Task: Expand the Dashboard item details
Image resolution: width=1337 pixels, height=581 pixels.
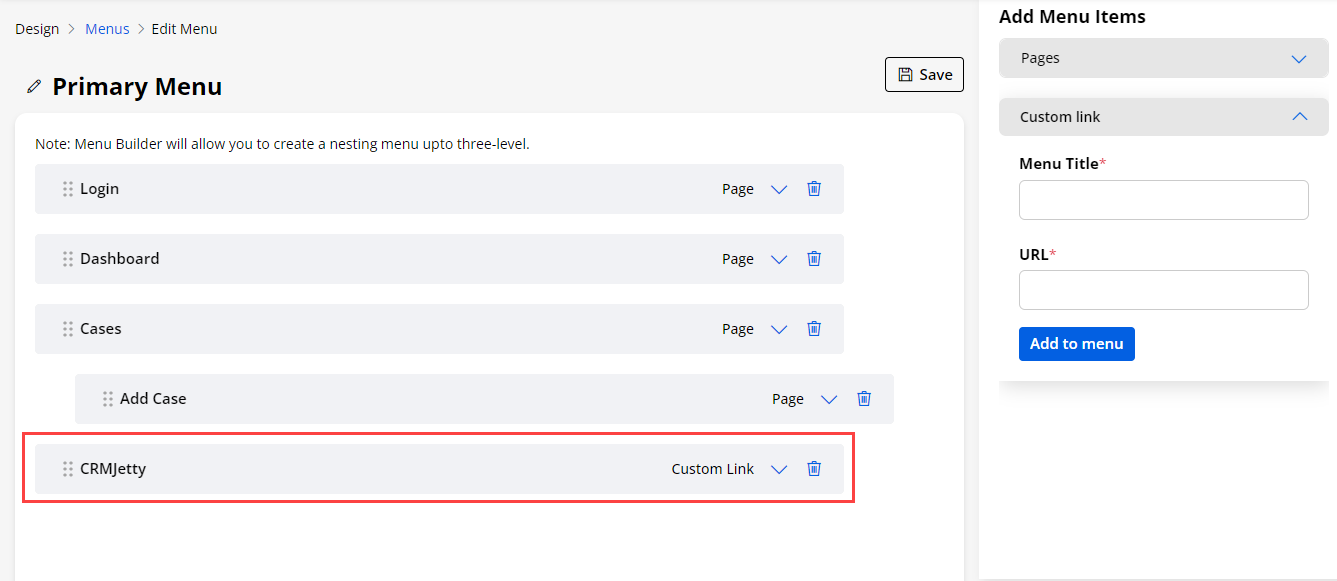Action: click(779, 260)
